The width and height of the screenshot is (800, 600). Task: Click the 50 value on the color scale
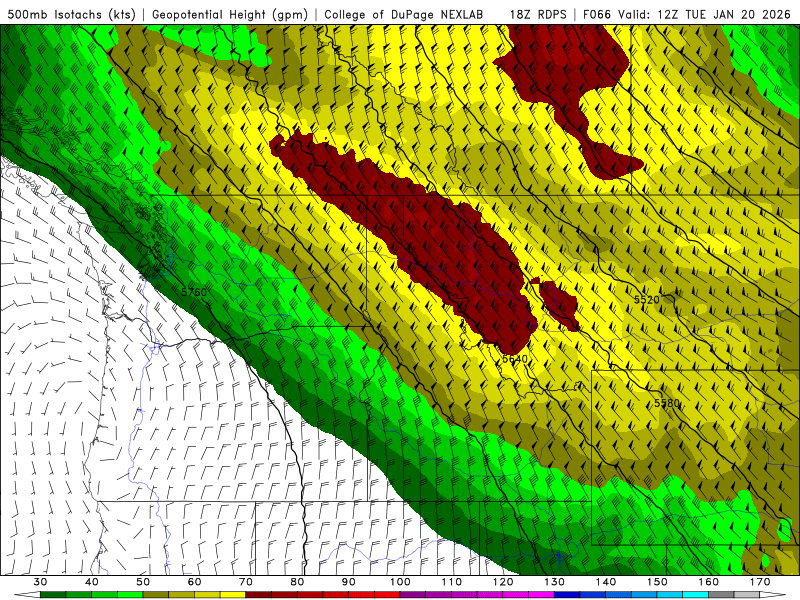click(x=143, y=582)
